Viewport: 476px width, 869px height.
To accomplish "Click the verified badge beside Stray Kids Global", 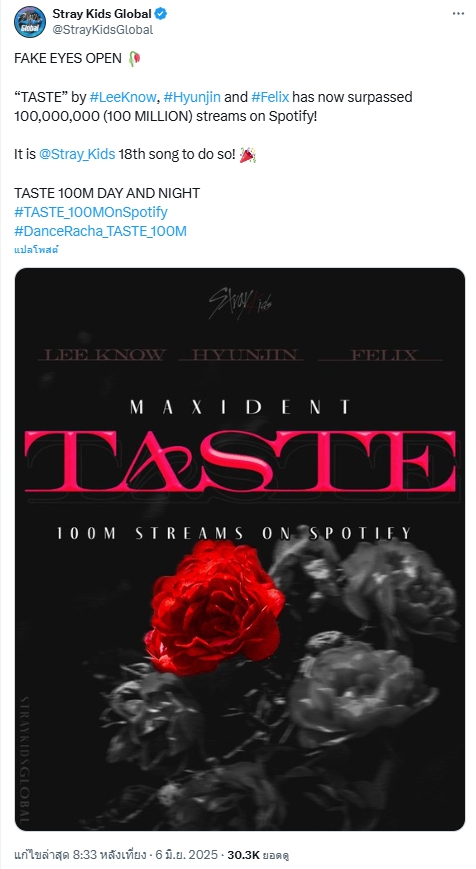I will click(x=161, y=14).
